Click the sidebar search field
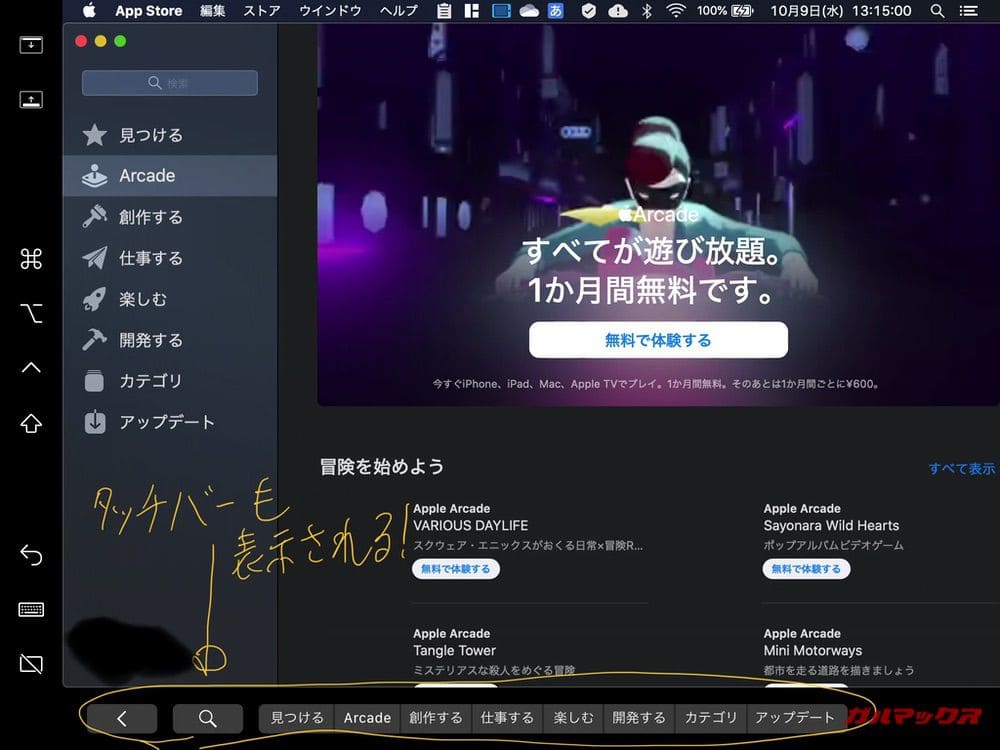Viewport: 1000px width, 750px height. 169,83
